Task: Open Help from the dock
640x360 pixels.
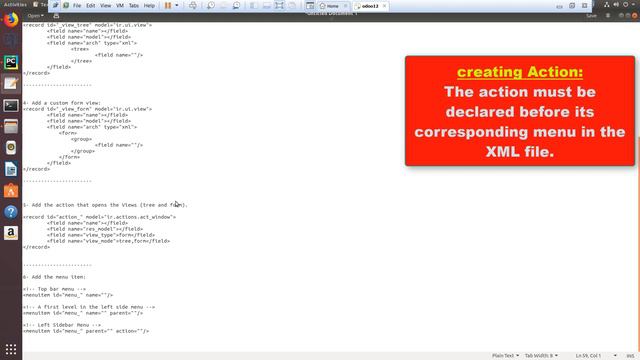Action: coord(11,212)
